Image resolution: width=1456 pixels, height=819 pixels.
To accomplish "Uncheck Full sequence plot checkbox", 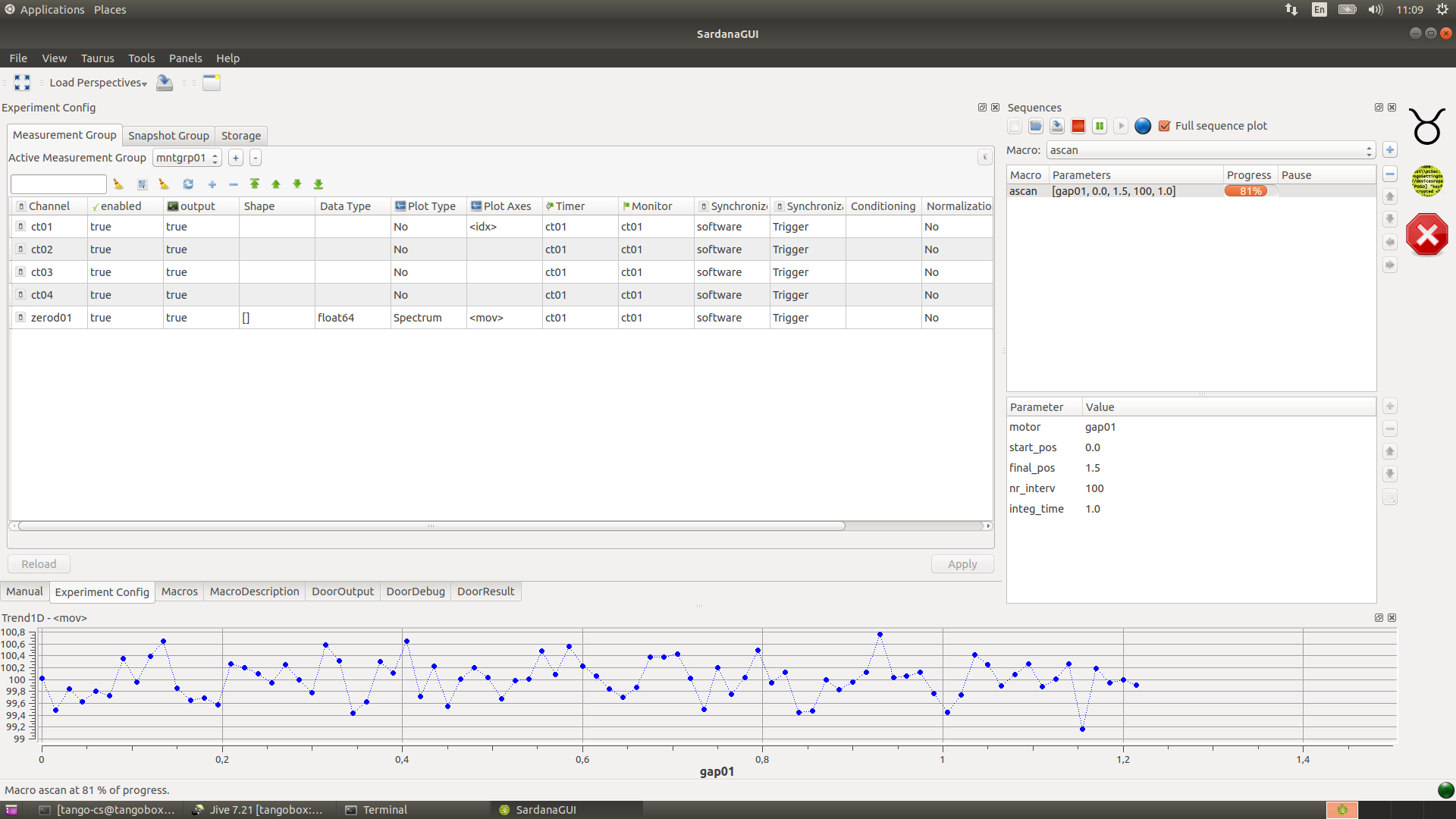I will click(x=1165, y=126).
